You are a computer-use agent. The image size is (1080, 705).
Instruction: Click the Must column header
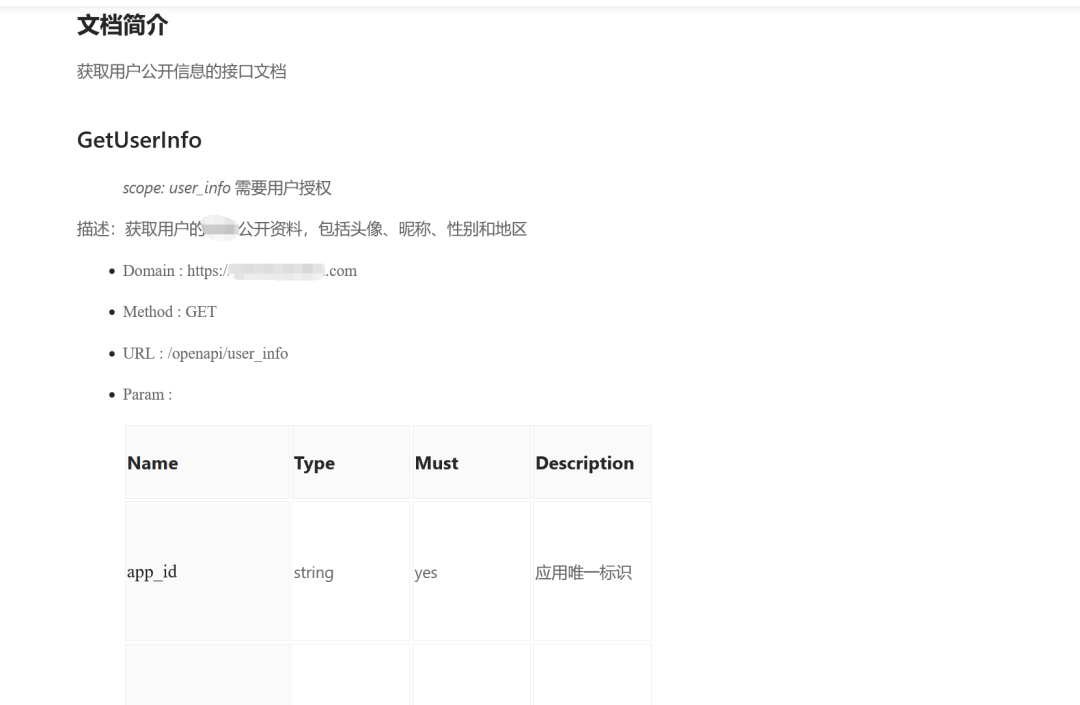[x=472, y=463]
